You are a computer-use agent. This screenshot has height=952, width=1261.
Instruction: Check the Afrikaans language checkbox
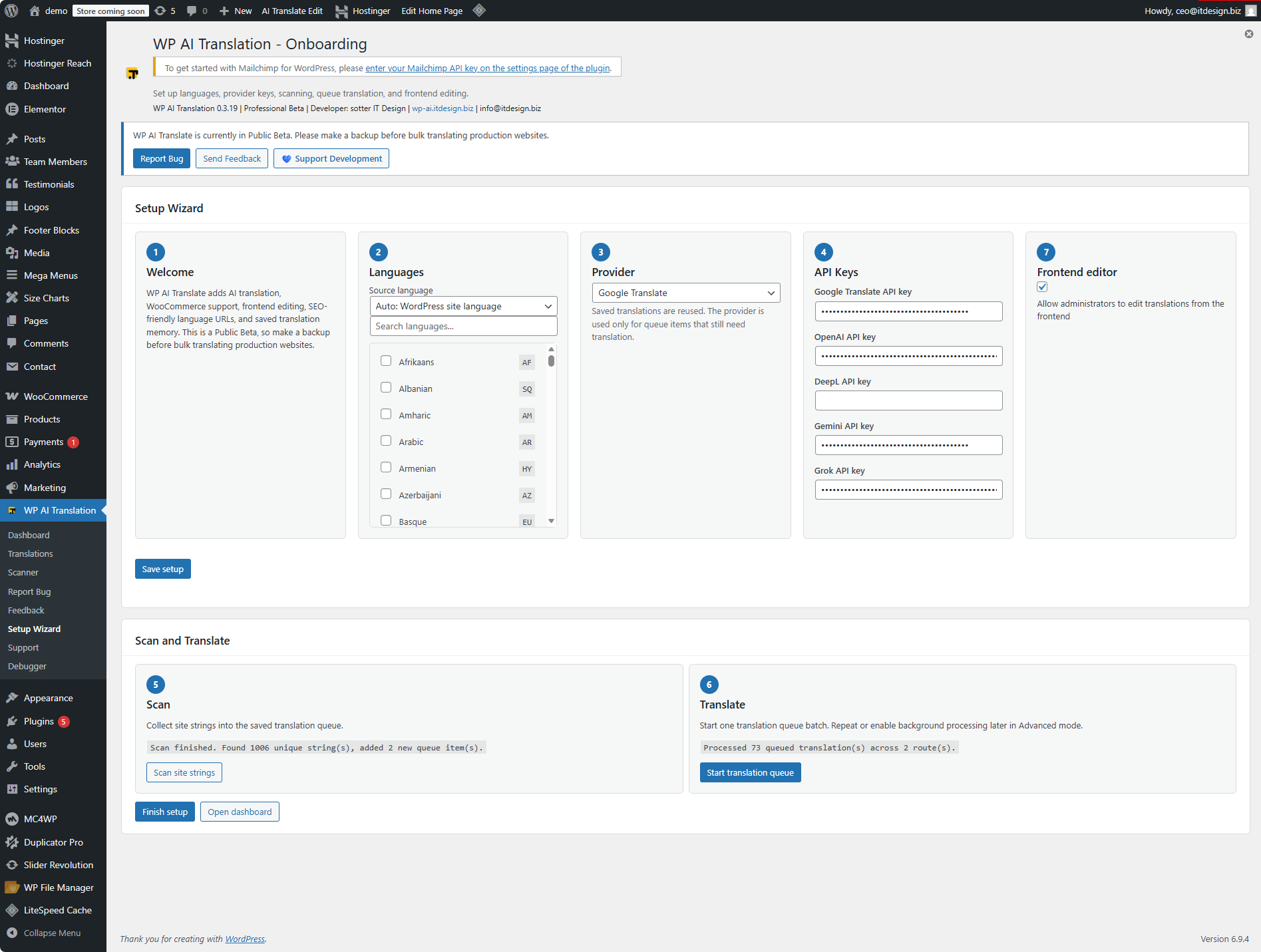click(386, 361)
